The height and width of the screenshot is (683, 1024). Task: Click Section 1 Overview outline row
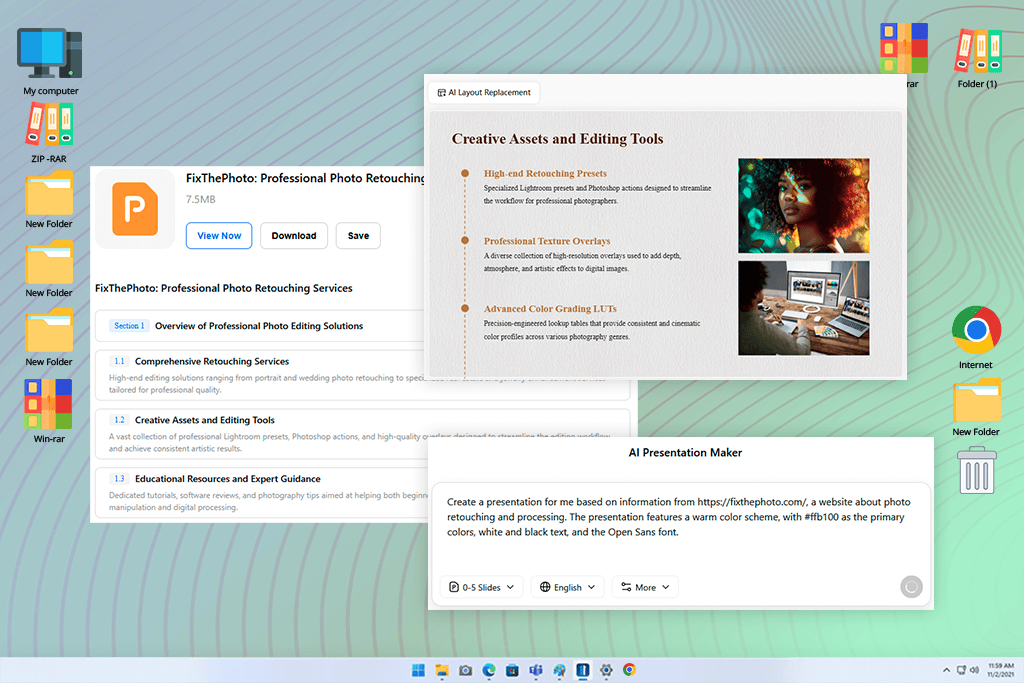261,326
